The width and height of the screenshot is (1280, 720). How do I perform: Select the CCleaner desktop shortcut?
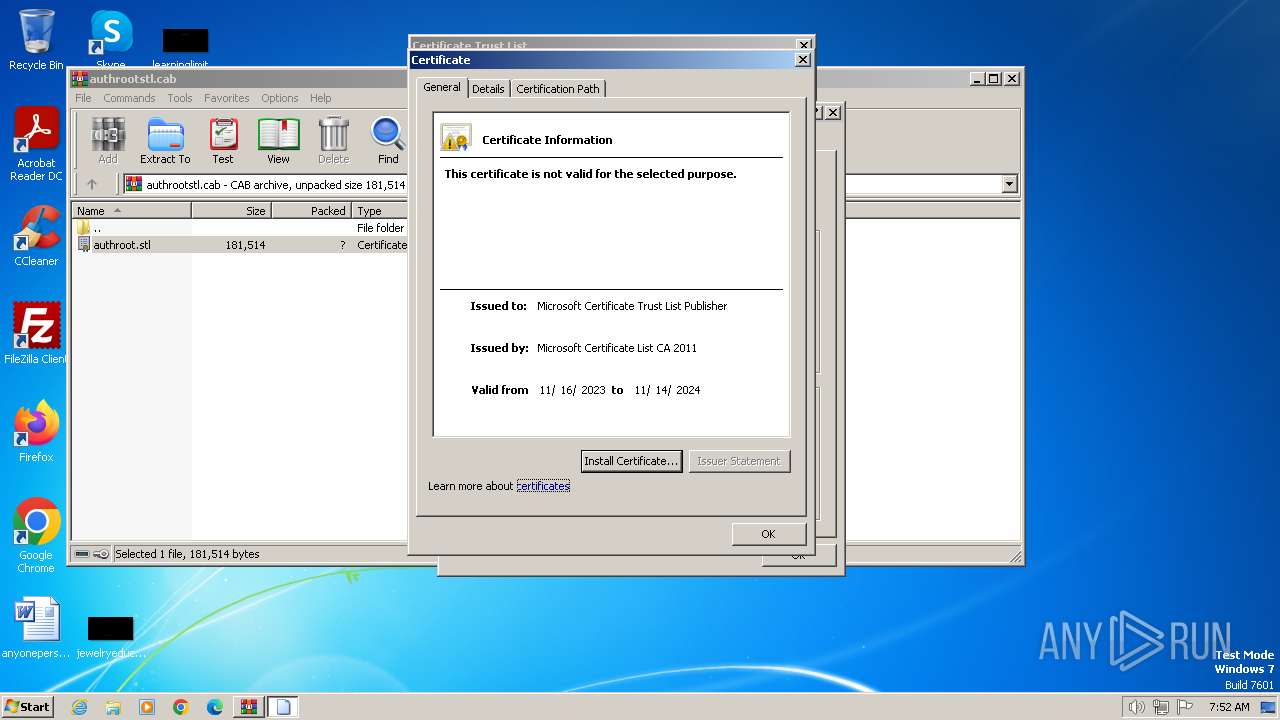(x=36, y=236)
